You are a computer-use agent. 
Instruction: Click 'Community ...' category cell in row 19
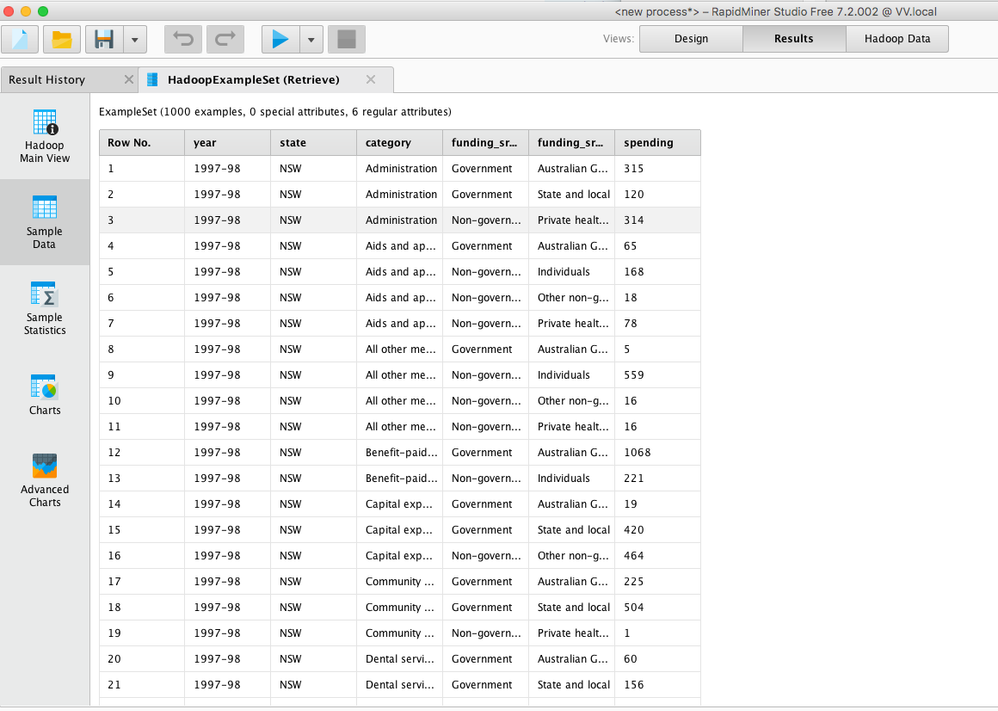point(400,633)
